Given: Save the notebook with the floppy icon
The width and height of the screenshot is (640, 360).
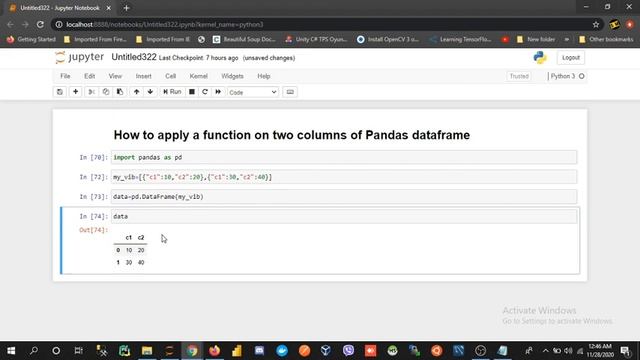Looking at the screenshot, I should coord(60,92).
